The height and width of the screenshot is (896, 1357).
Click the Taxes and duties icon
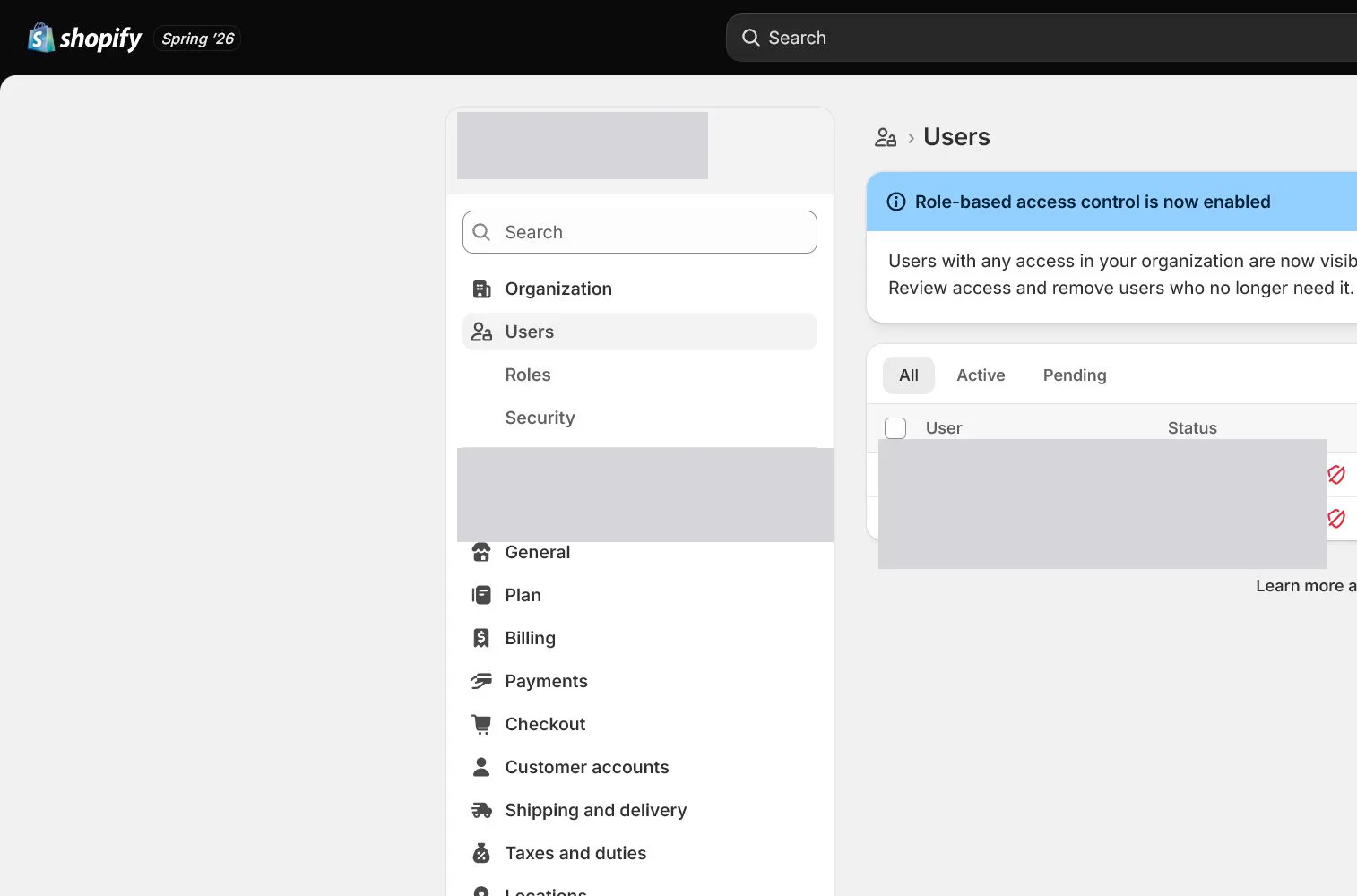coord(481,853)
